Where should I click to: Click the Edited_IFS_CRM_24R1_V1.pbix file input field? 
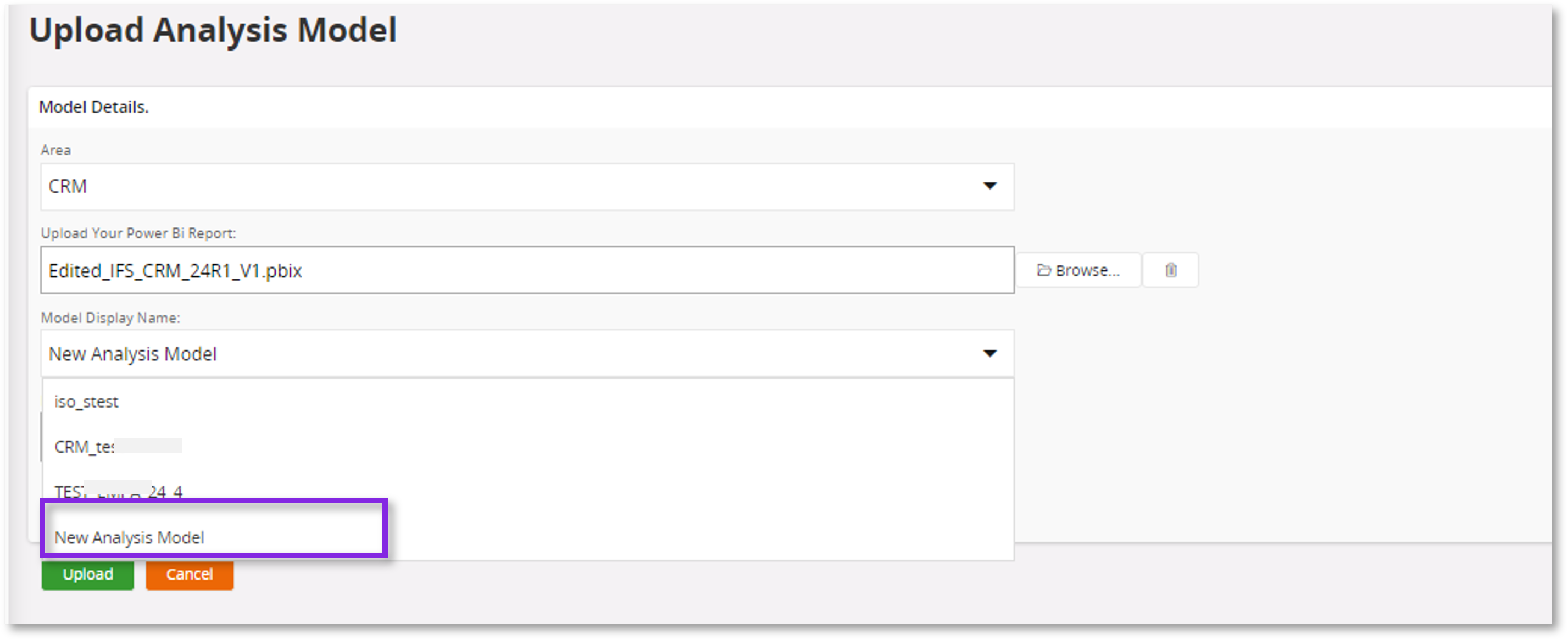[526, 270]
